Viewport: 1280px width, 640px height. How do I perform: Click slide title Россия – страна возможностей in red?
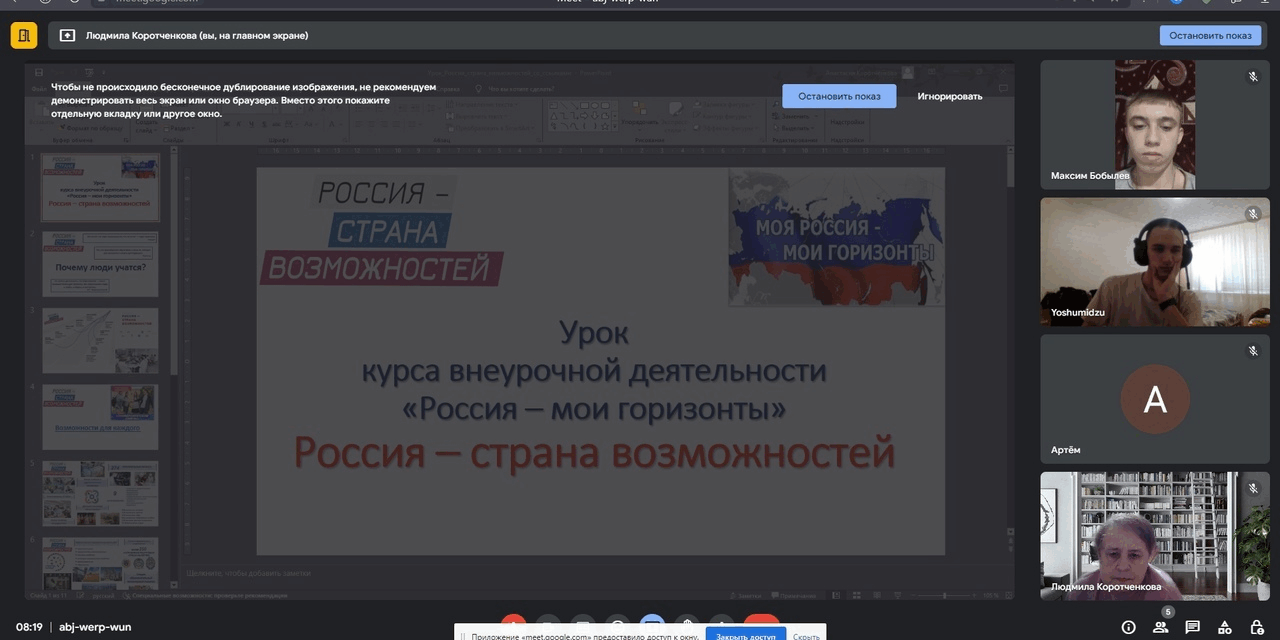[x=594, y=453]
